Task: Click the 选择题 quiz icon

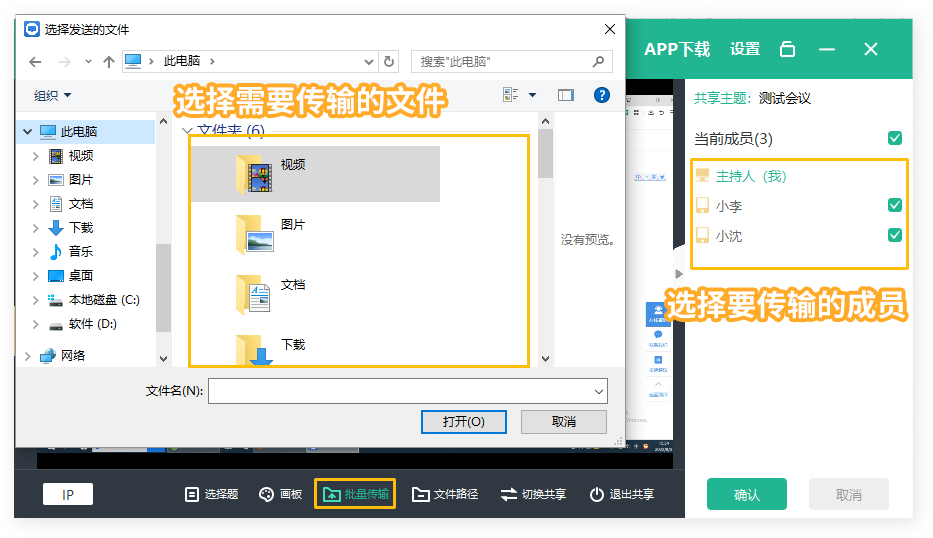Action: (x=192, y=494)
